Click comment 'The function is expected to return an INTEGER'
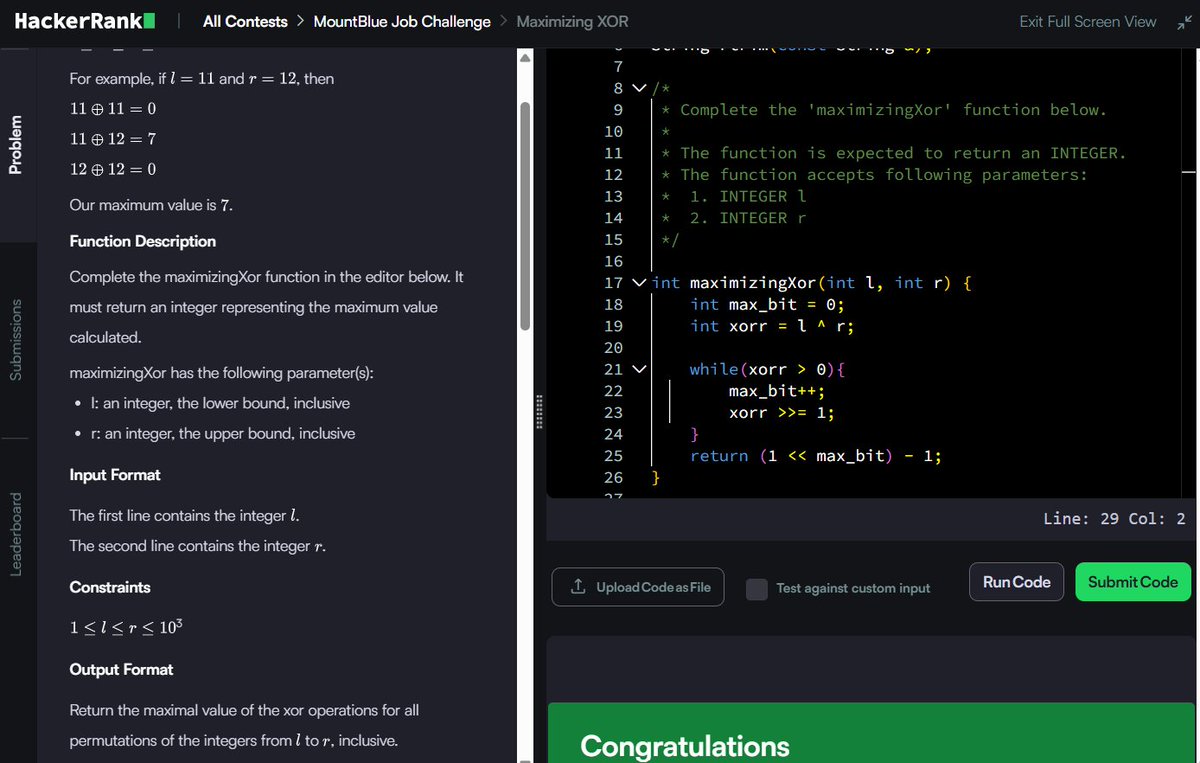1200x763 pixels. pos(903,153)
